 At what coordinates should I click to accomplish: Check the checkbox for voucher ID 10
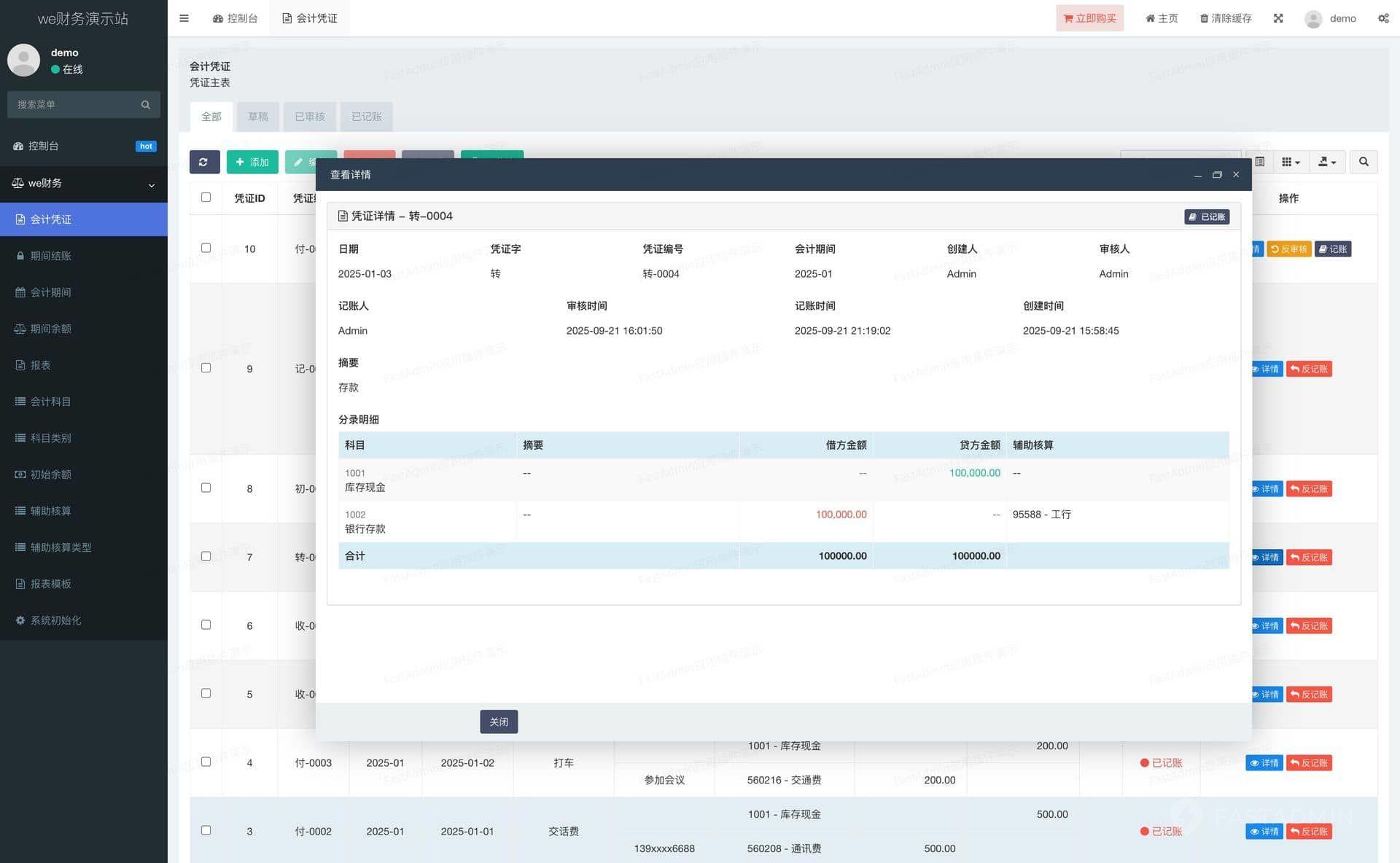click(206, 248)
